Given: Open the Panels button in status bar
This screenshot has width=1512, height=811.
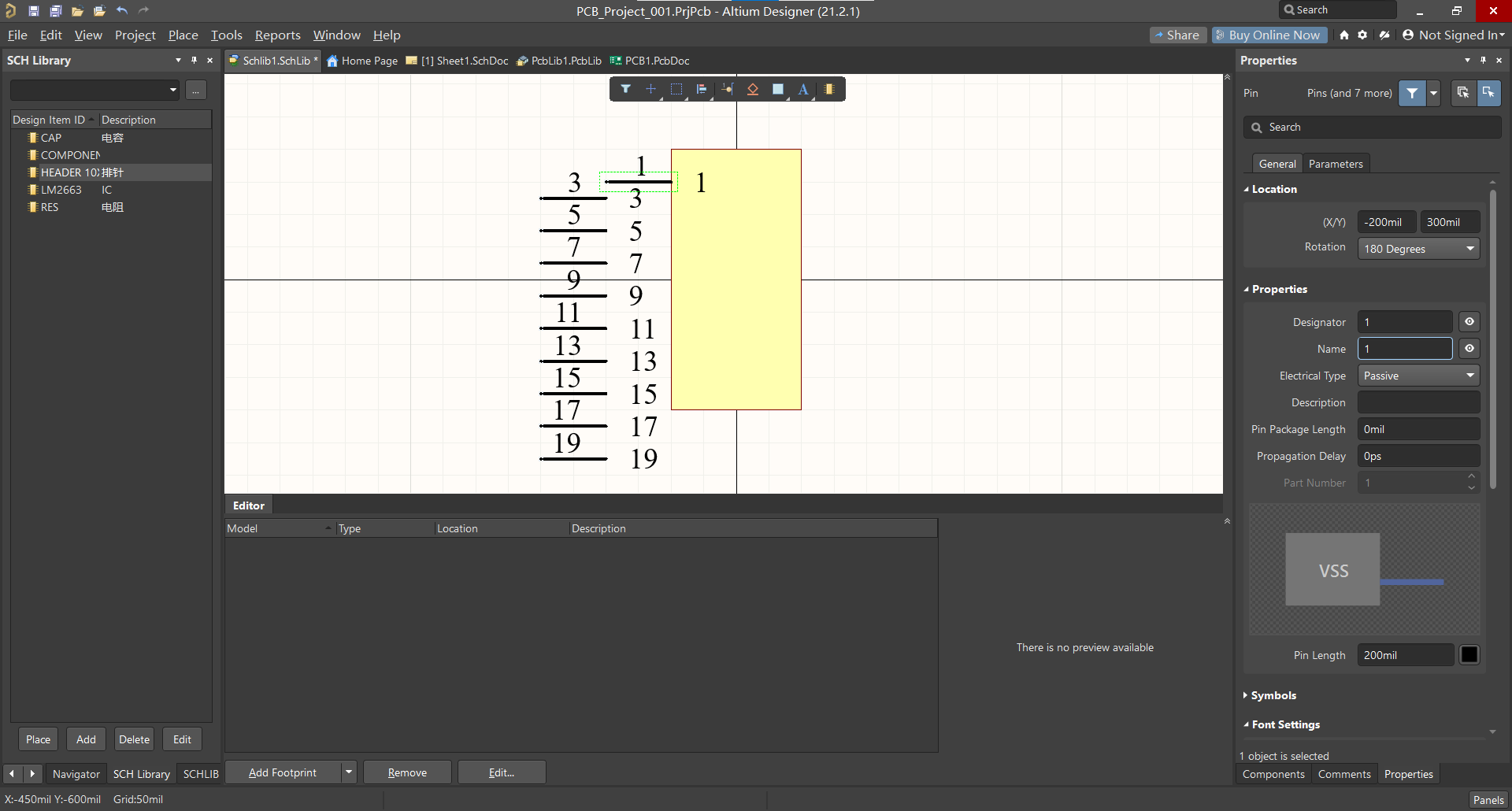Looking at the screenshot, I should coord(1488,799).
